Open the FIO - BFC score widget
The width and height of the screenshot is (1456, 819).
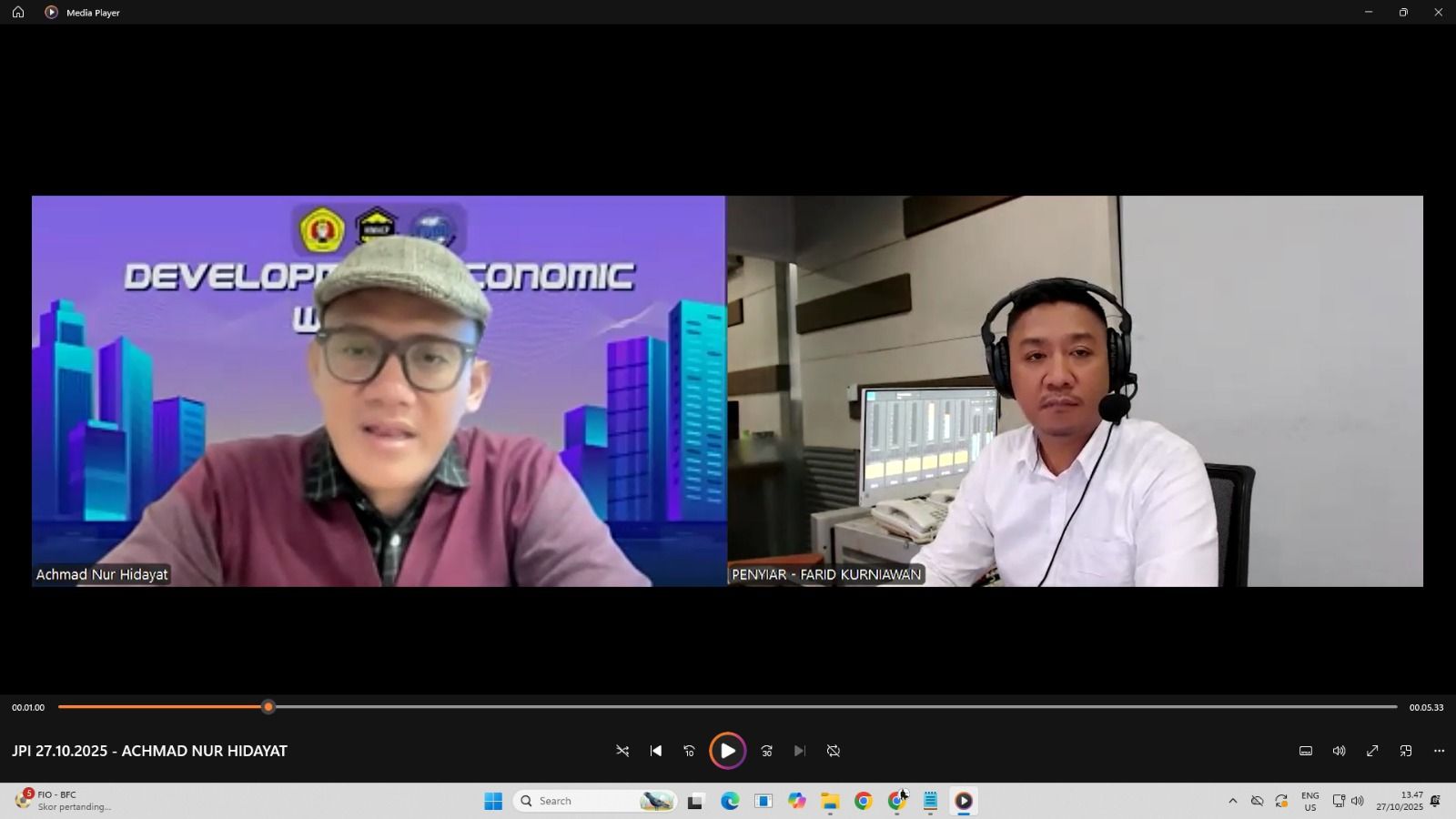[64, 801]
